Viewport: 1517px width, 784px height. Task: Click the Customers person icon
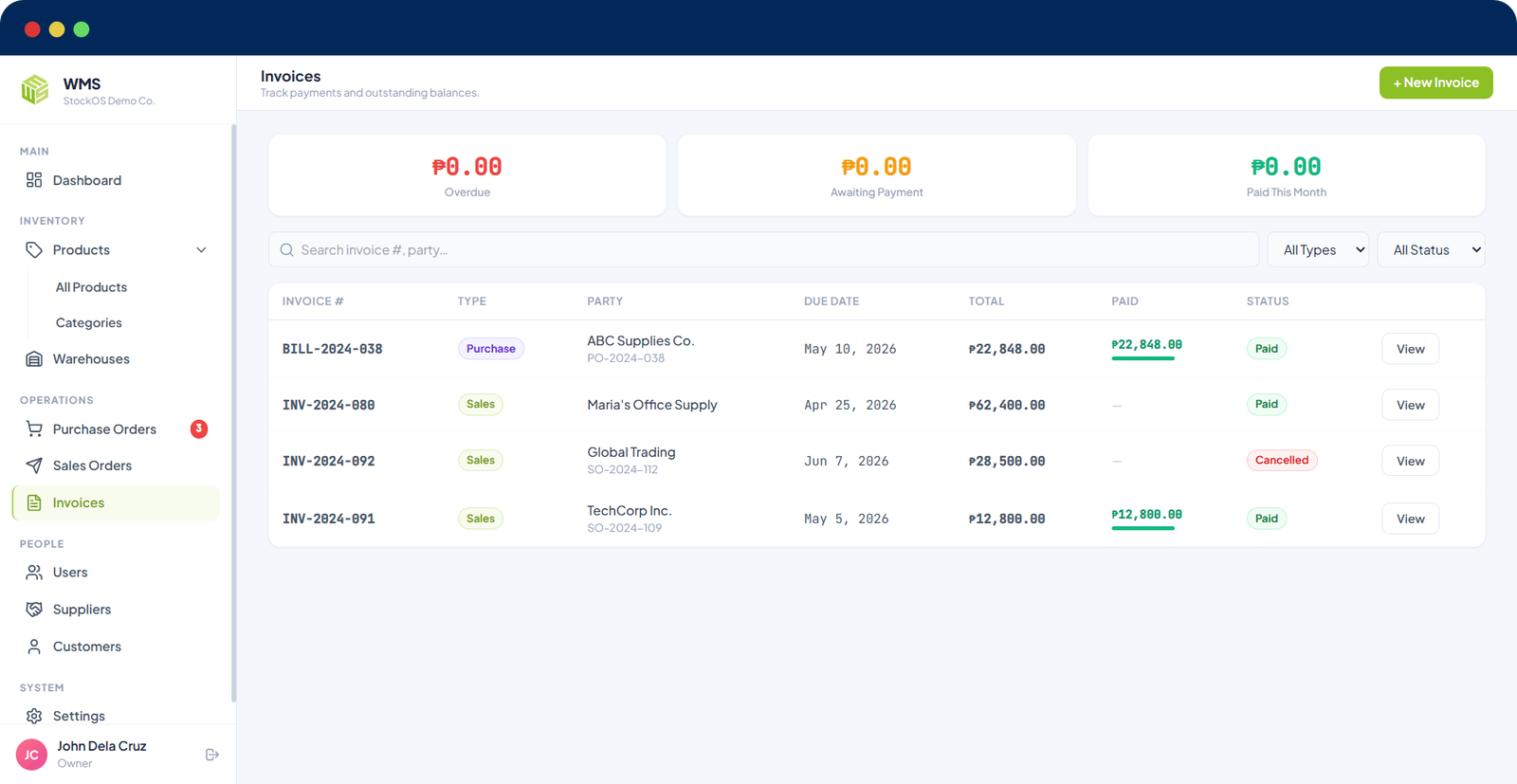coord(34,647)
